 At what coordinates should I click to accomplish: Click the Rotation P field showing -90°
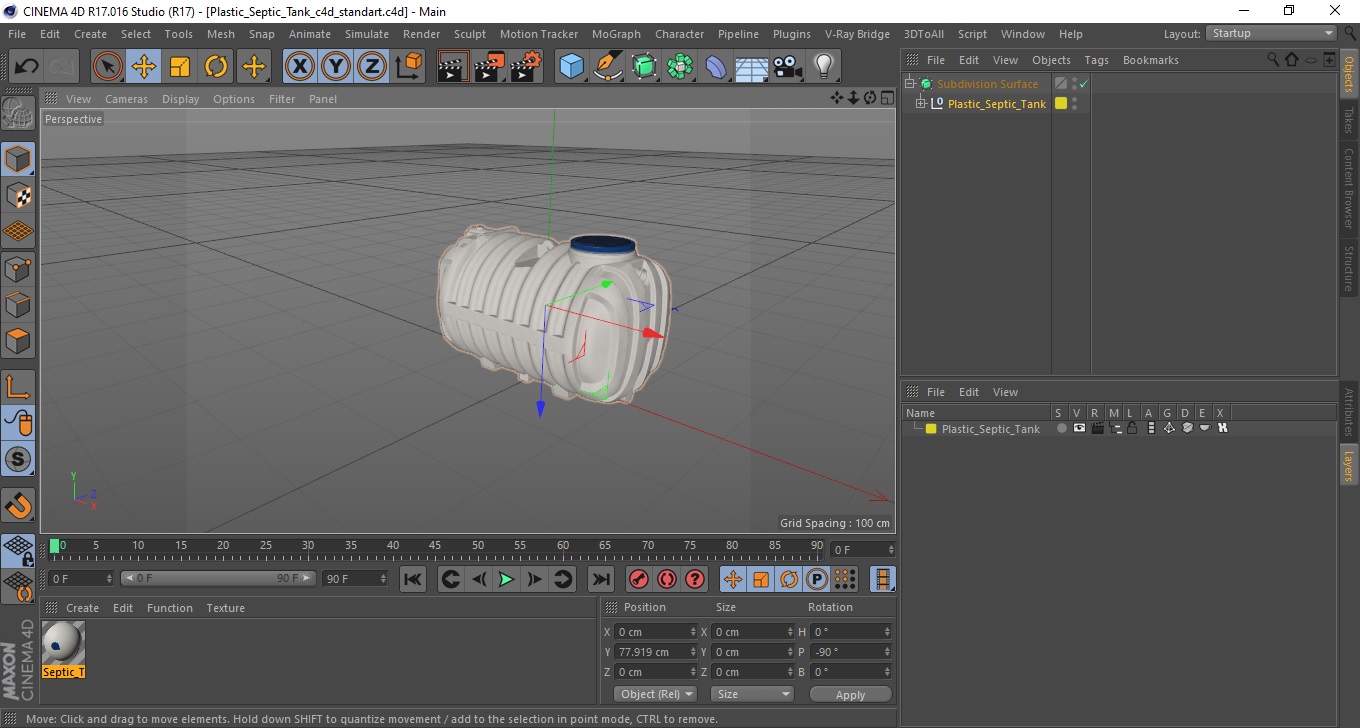(850, 652)
